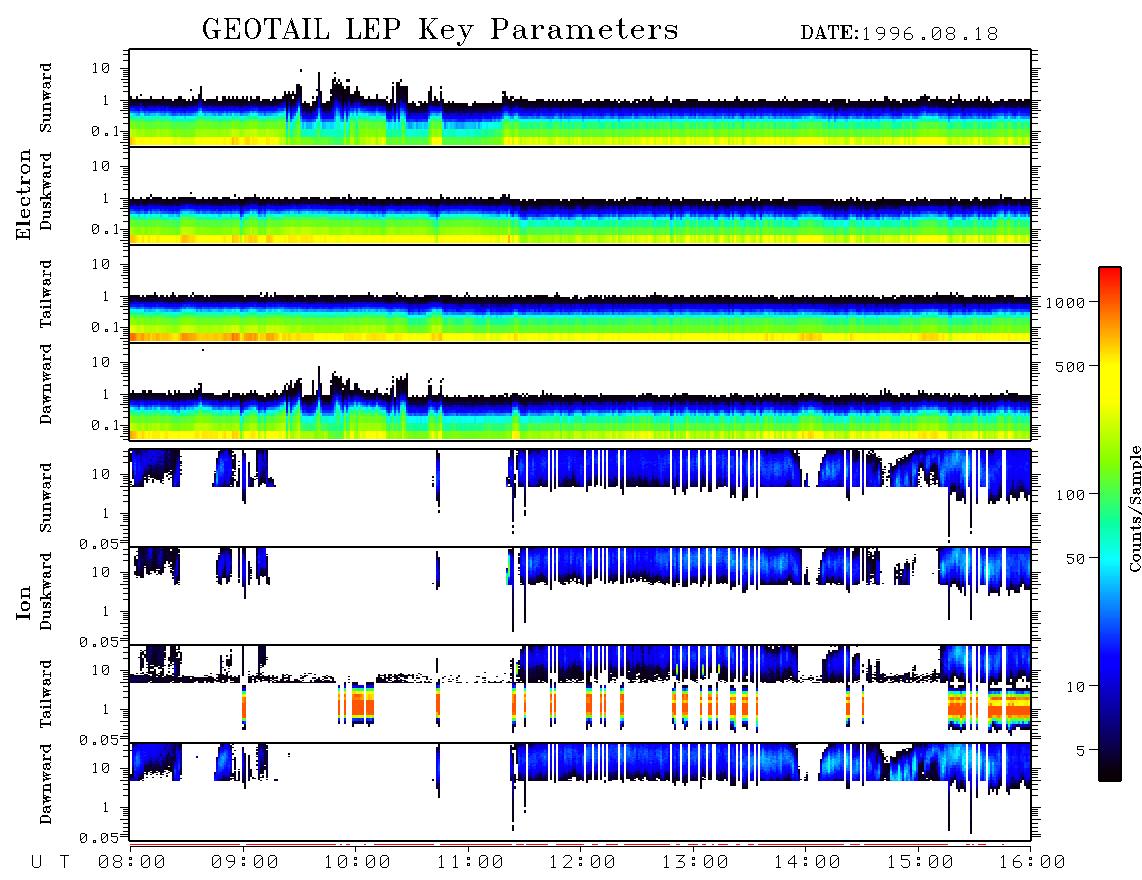Select the Ion "Dawnward" axis label
The image size is (1142, 880).
coord(46,784)
